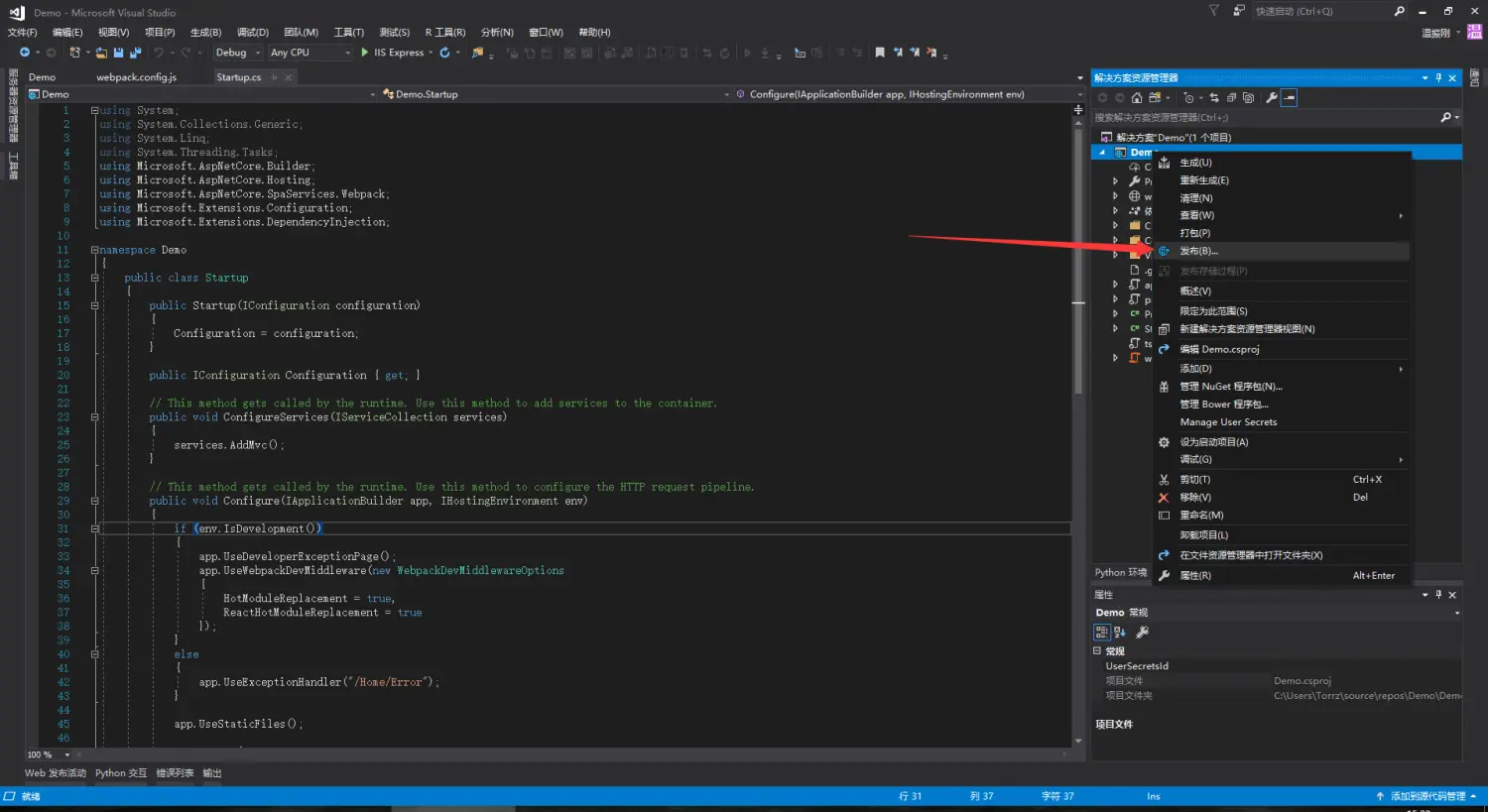Click the pin icon of Solution Explorer panel
1488x812 pixels.
(1438, 77)
